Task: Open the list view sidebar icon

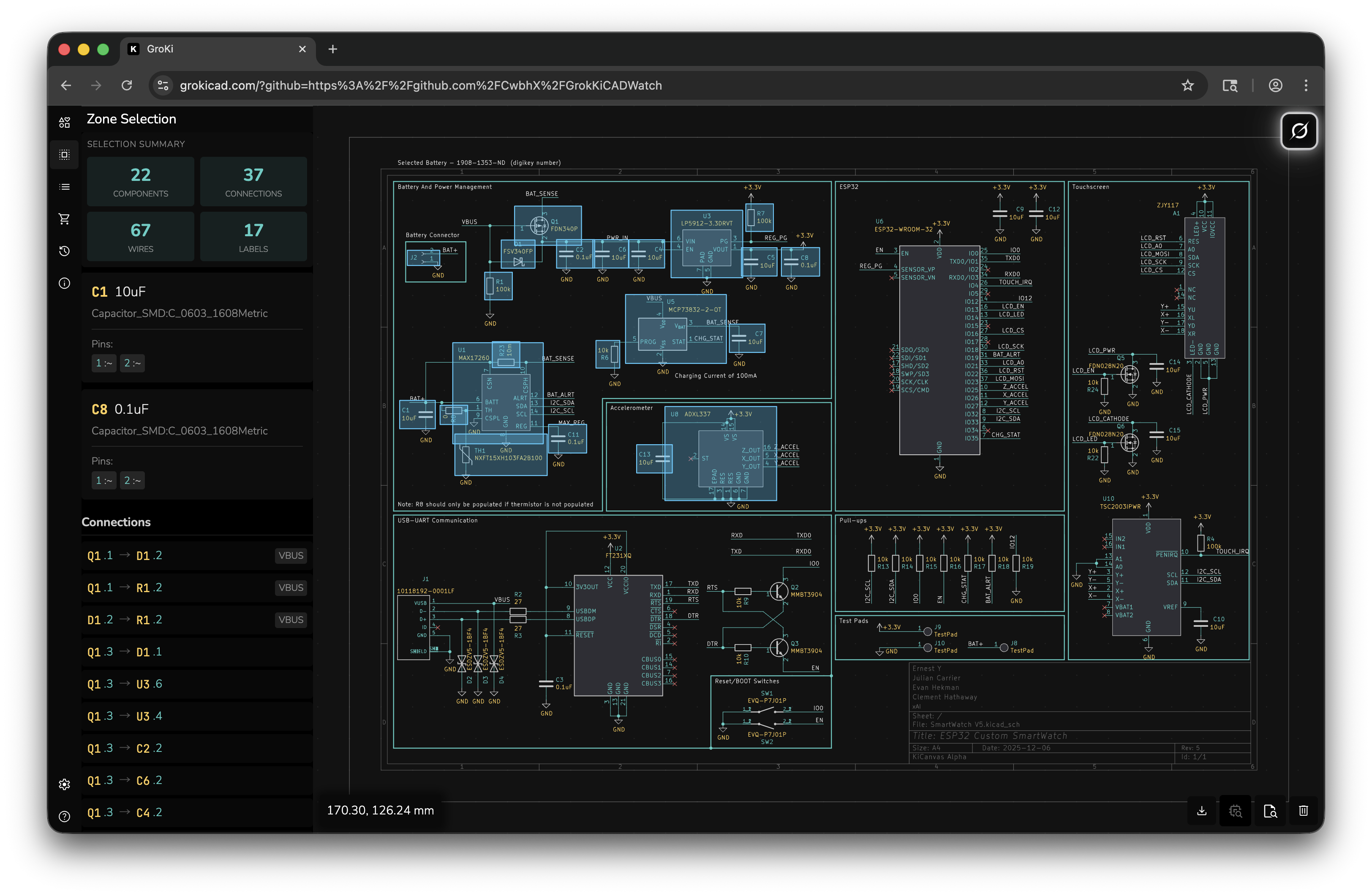Action: click(65, 187)
